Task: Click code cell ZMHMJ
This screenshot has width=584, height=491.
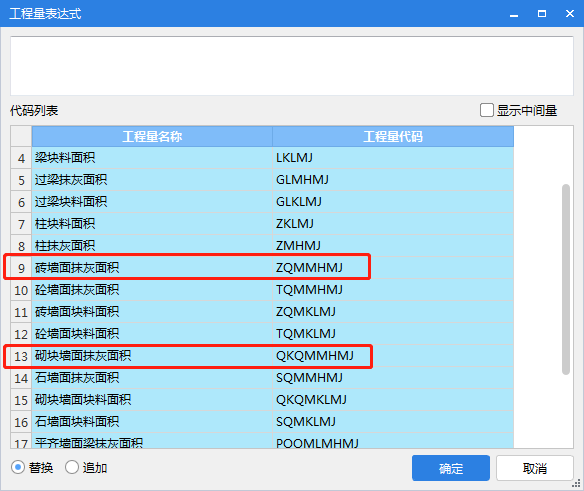Action: (393, 246)
